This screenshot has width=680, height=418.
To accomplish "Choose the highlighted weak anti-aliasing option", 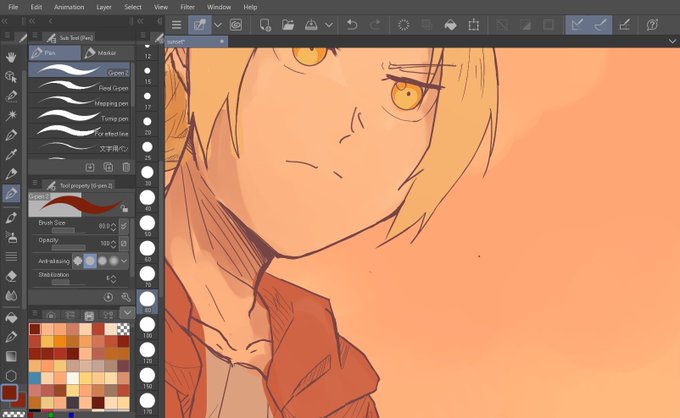I will pyautogui.click(x=90, y=261).
